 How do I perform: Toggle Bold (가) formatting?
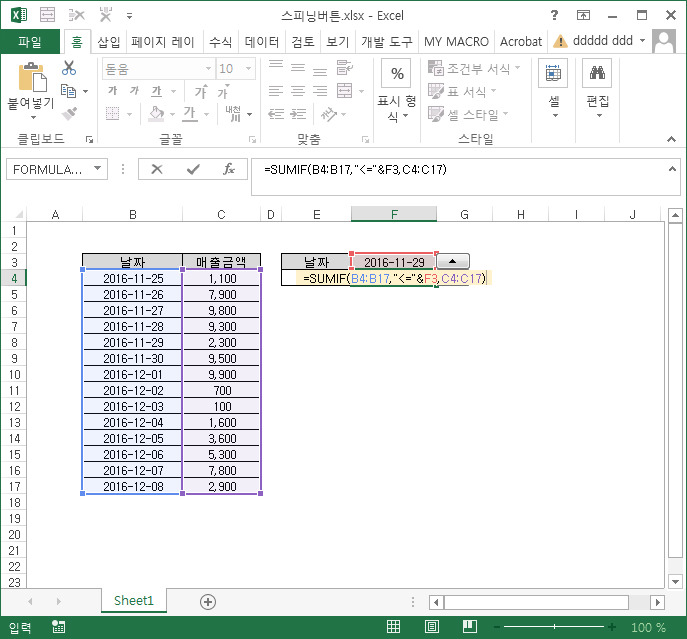coord(113,91)
